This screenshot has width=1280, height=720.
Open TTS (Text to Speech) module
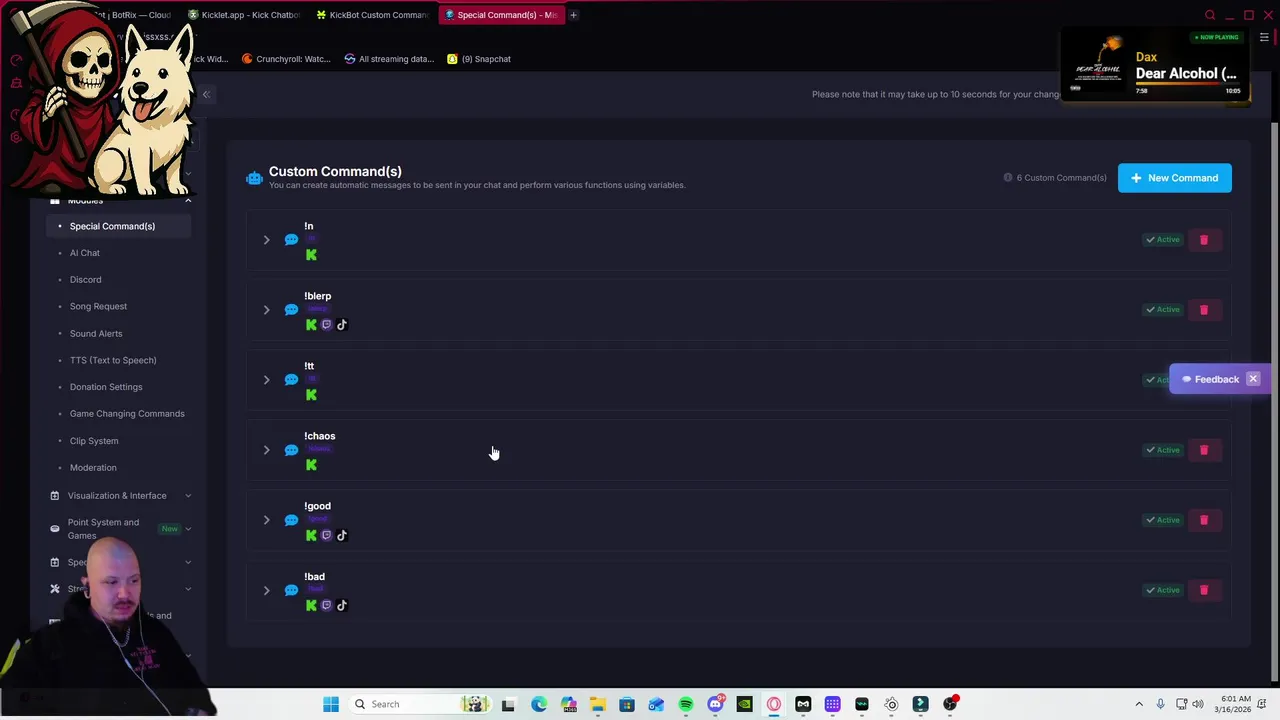tap(113, 360)
